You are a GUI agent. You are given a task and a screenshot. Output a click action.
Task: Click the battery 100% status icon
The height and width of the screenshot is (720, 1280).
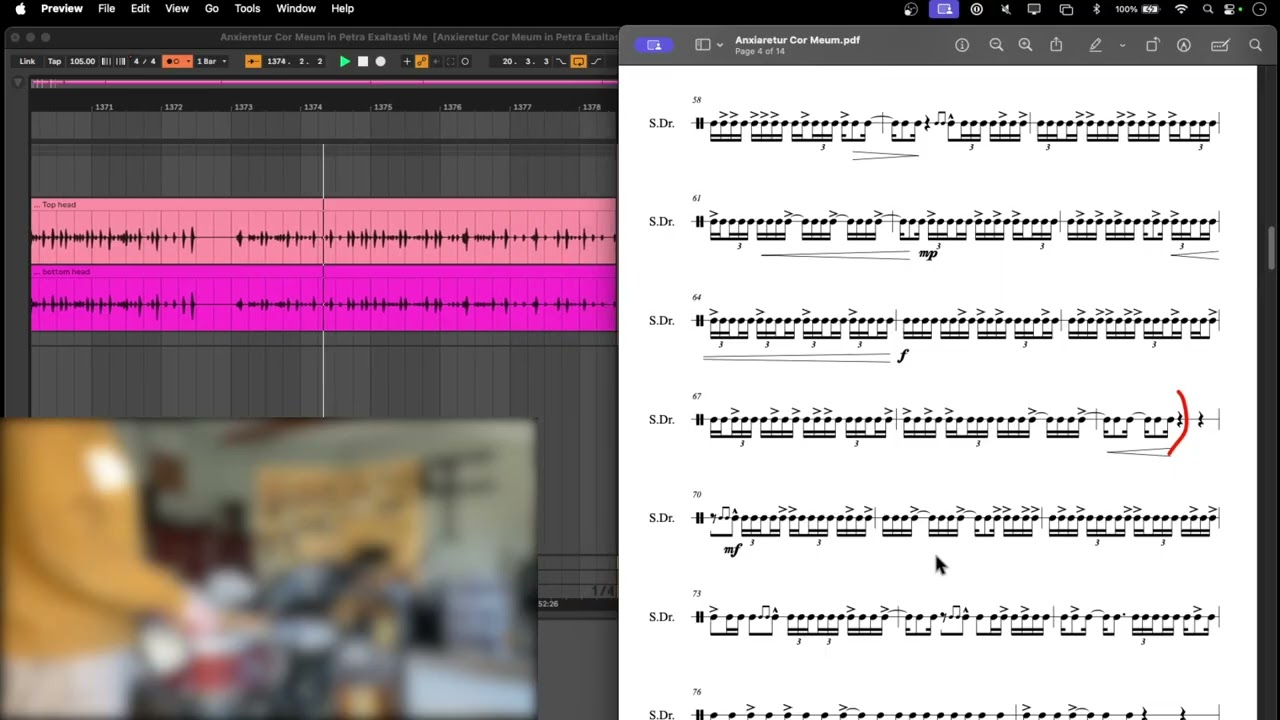pyautogui.click(x=1138, y=9)
